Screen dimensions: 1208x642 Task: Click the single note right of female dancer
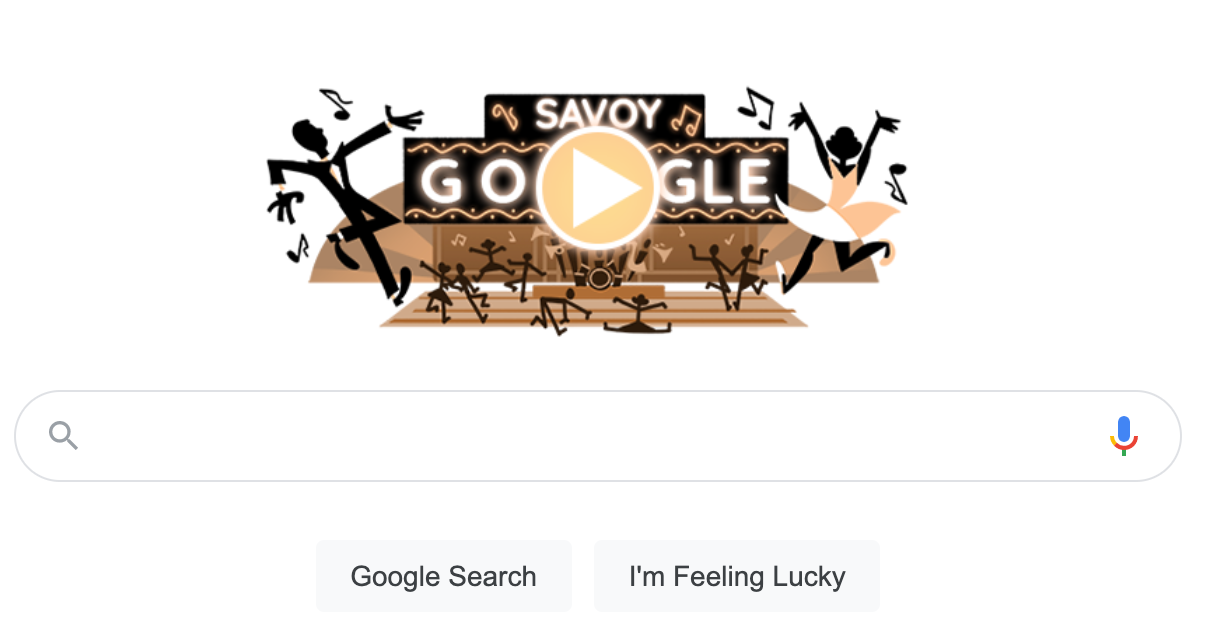[895, 183]
